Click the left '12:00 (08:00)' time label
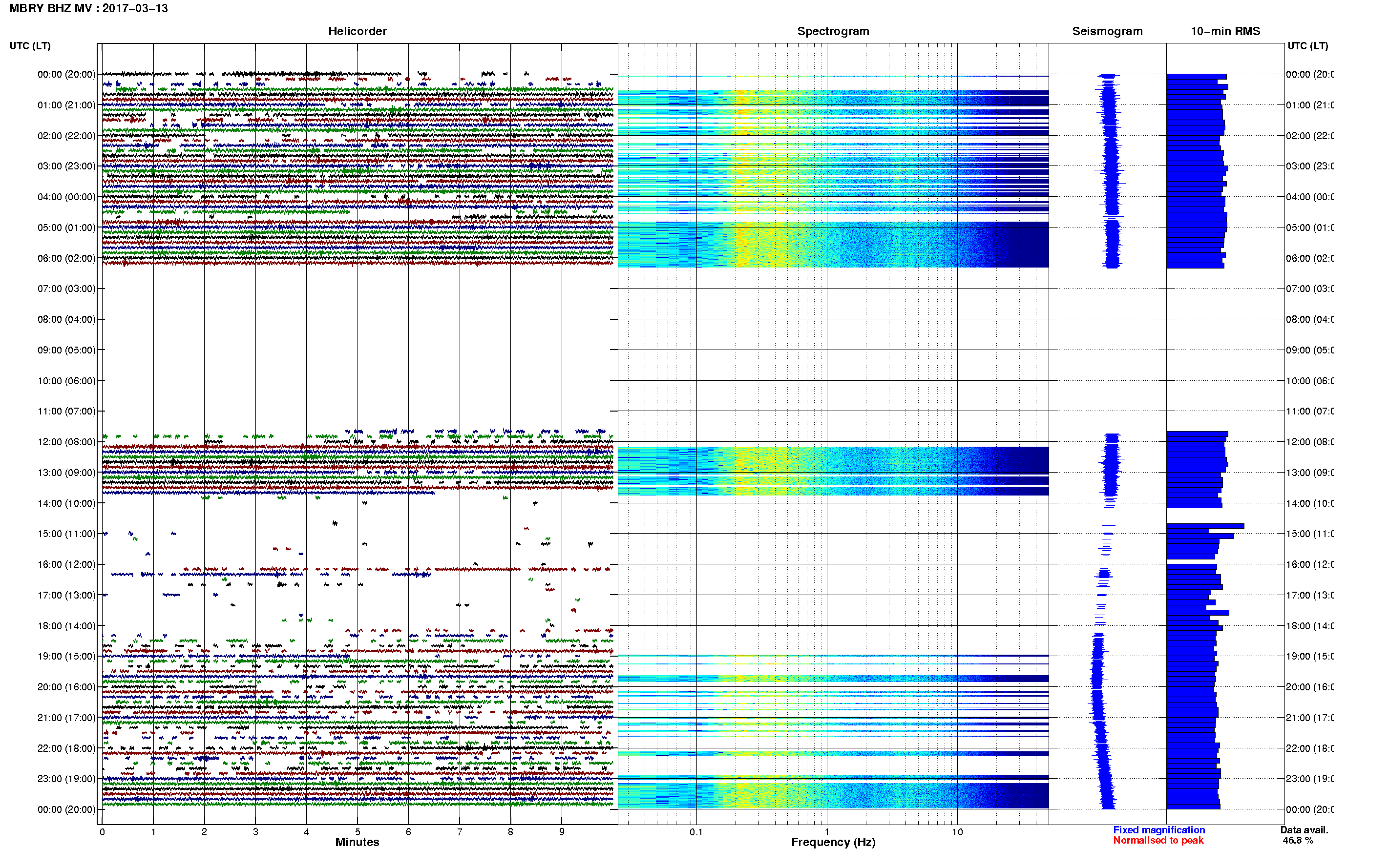Viewport: 1389px width, 868px height. coord(66,442)
